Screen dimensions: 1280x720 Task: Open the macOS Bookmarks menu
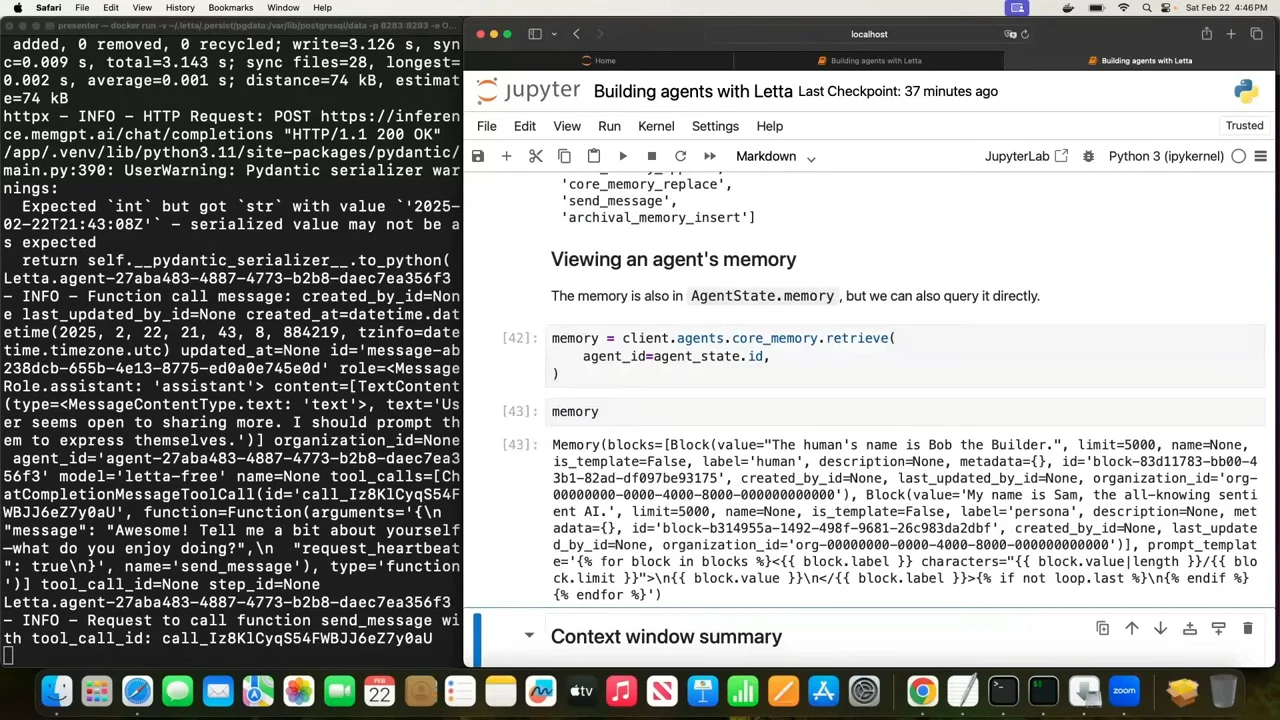230,8
